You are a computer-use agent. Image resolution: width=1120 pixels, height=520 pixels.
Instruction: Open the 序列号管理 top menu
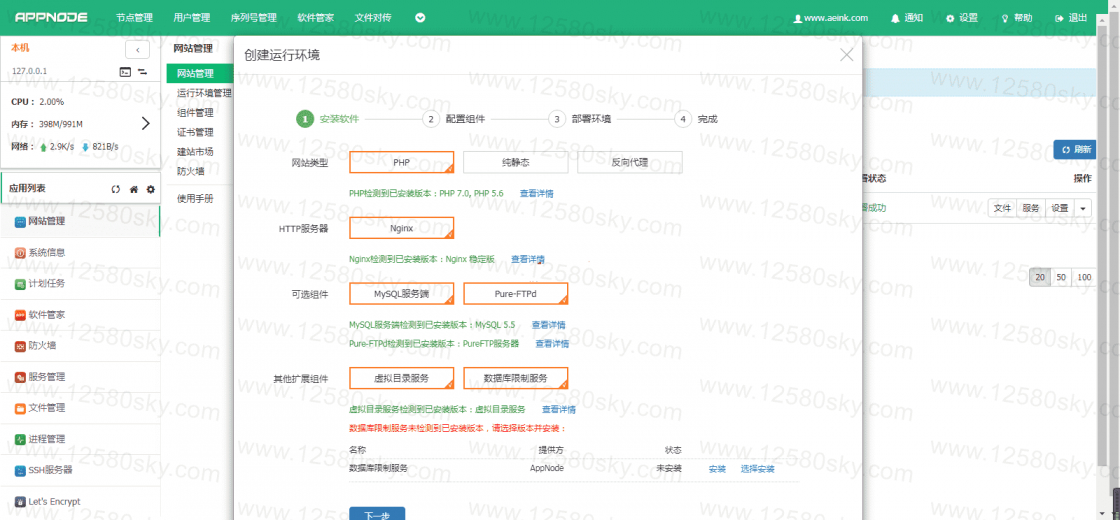click(254, 18)
